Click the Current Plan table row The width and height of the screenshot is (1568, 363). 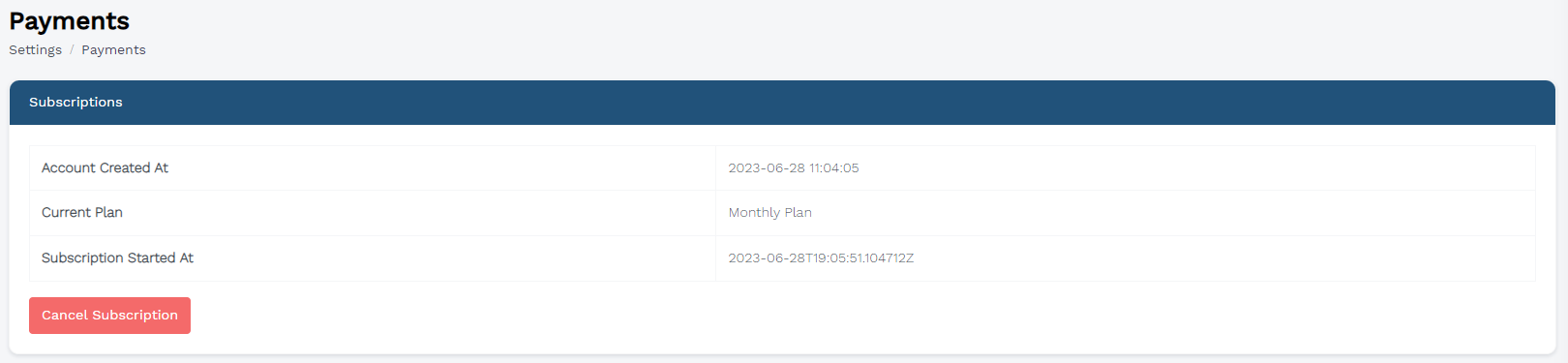tap(782, 213)
